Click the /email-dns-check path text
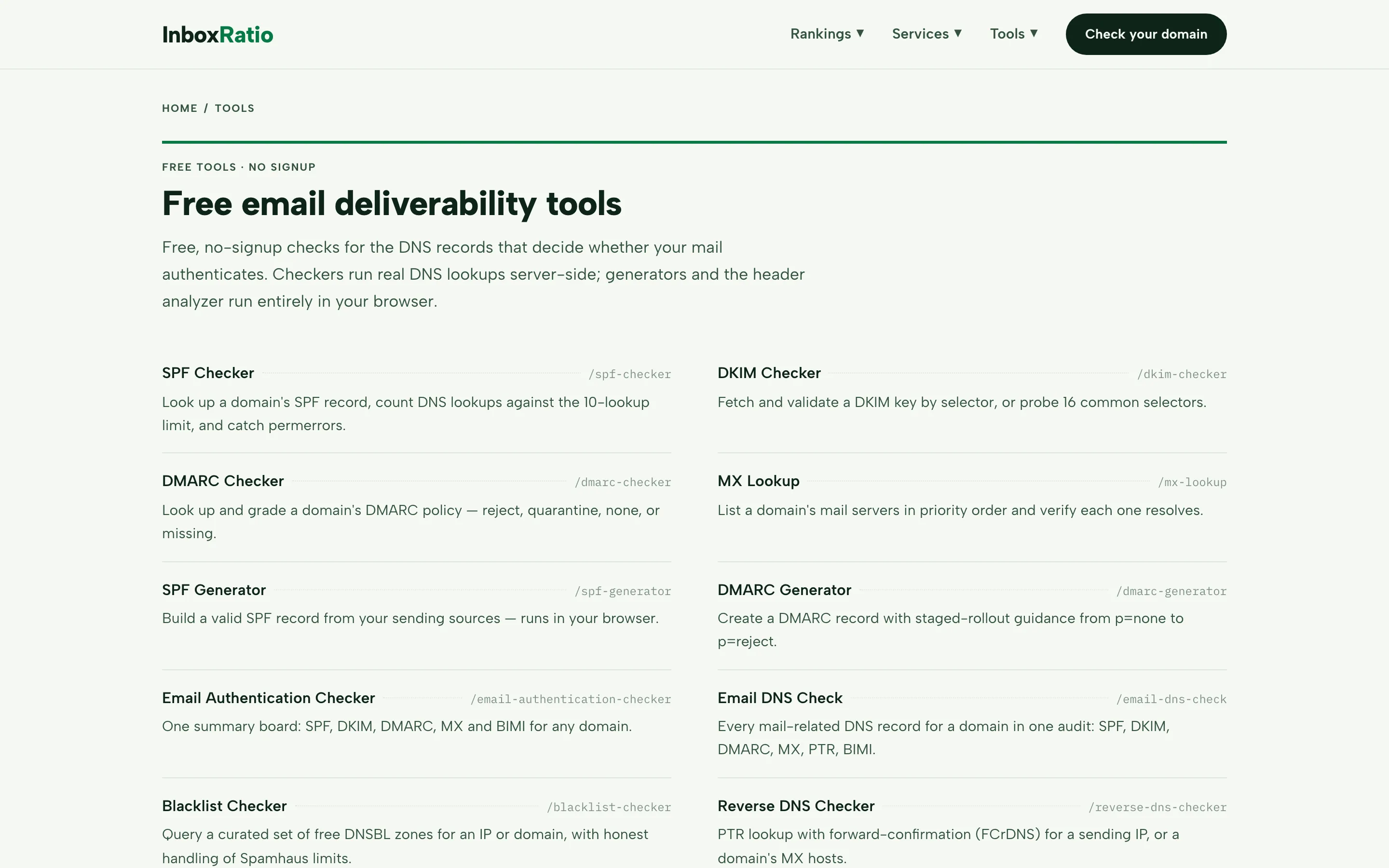Screen dimensions: 1389x868 point(1171,699)
